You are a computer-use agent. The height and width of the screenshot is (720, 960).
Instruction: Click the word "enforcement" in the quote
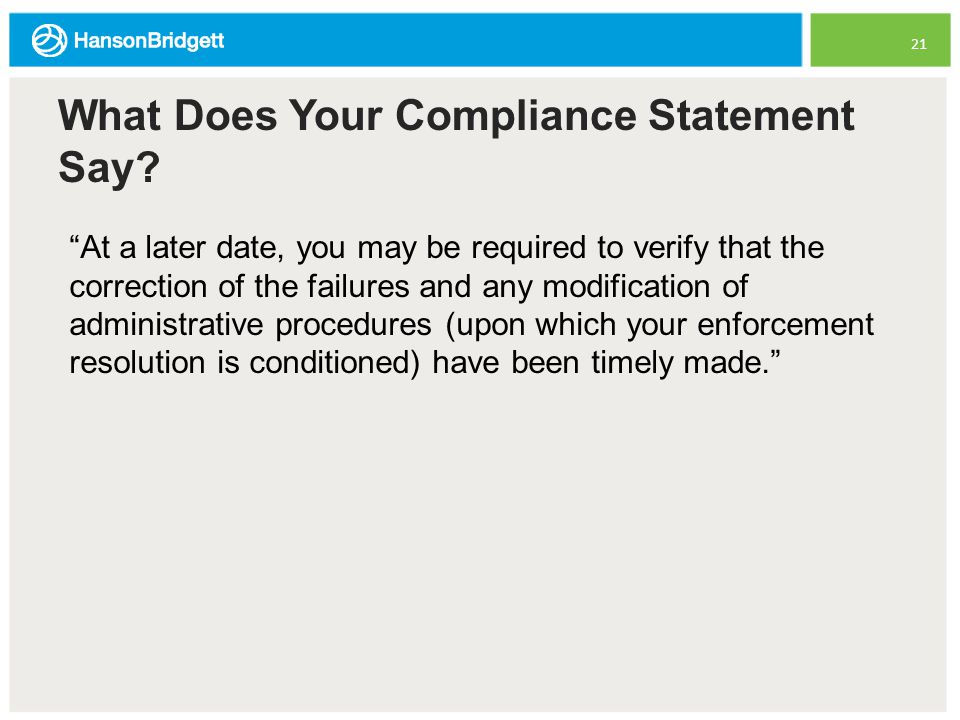pyautogui.click(x=786, y=324)
